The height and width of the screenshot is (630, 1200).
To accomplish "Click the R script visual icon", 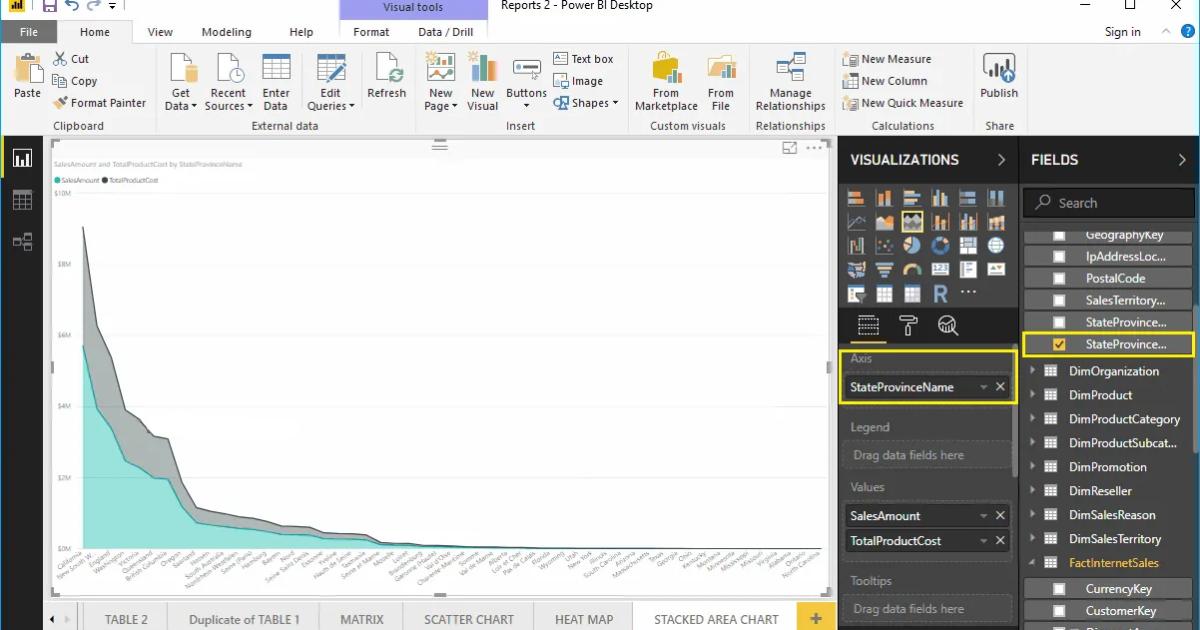I will 939,293.
